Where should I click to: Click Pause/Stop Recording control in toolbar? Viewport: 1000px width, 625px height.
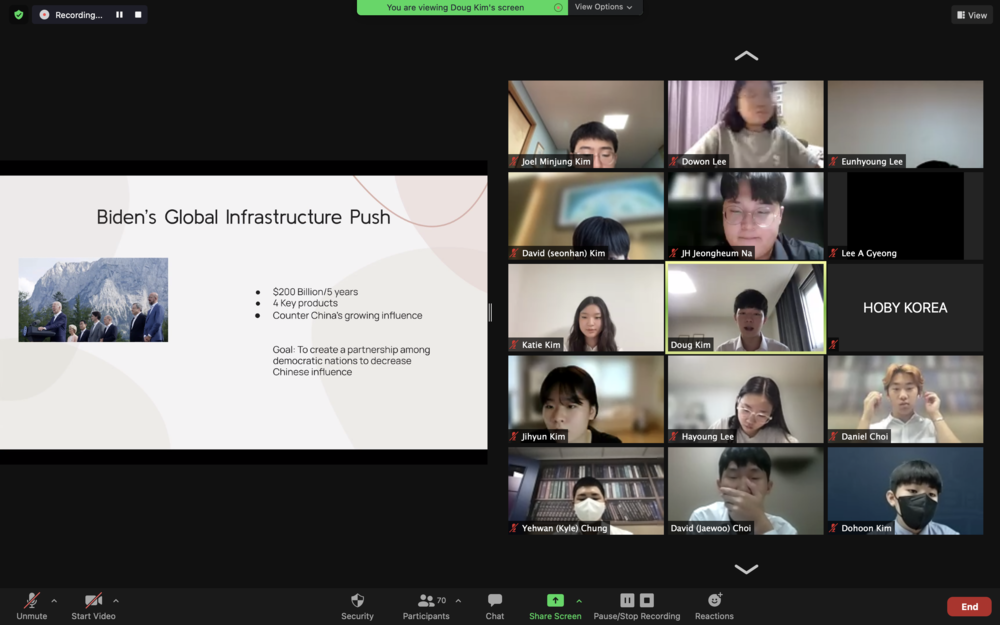click(x=636, y=607)
